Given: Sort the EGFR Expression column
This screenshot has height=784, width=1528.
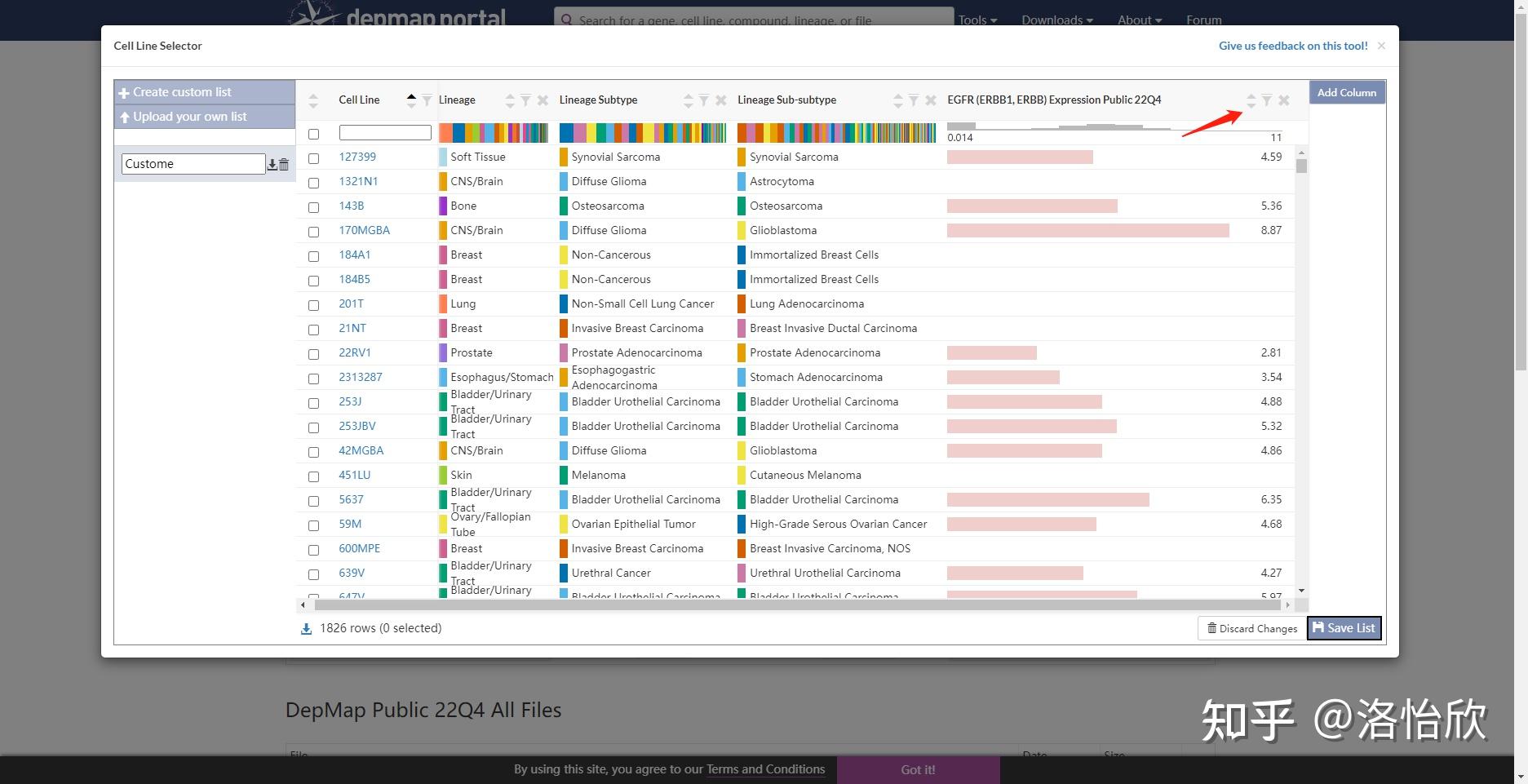Looking at the screenshot, I should (x=1251, y=100).
